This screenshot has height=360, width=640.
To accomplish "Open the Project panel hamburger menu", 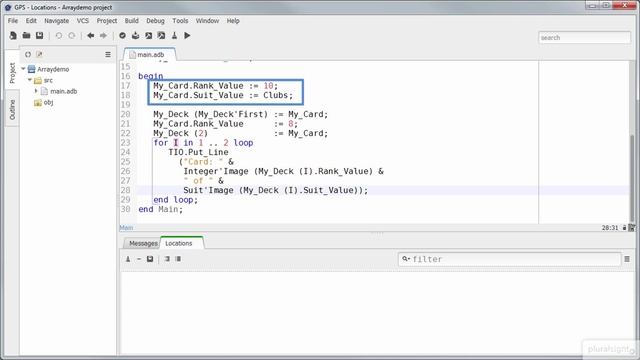I will pyautogui.click(x=108, y=54).
